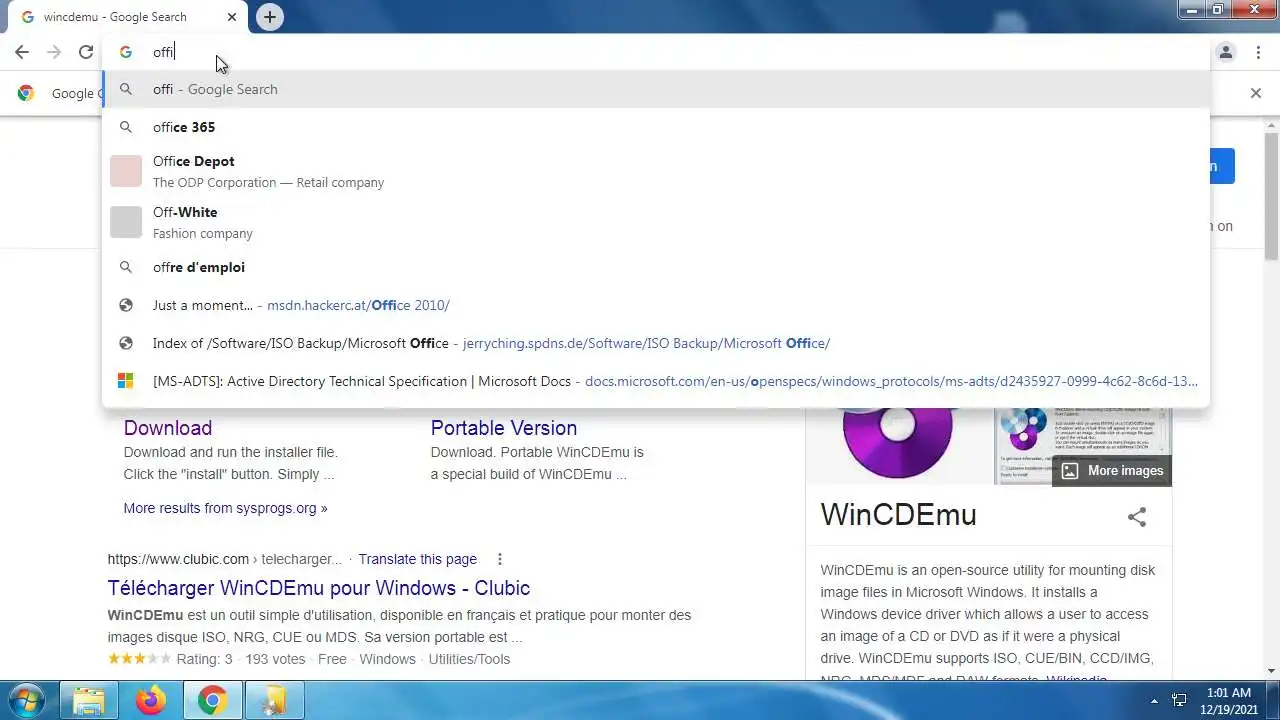The width and height of the screenshot is (1280, 720).
Task: Click the 'More images' button
Action: [1112, 471]
